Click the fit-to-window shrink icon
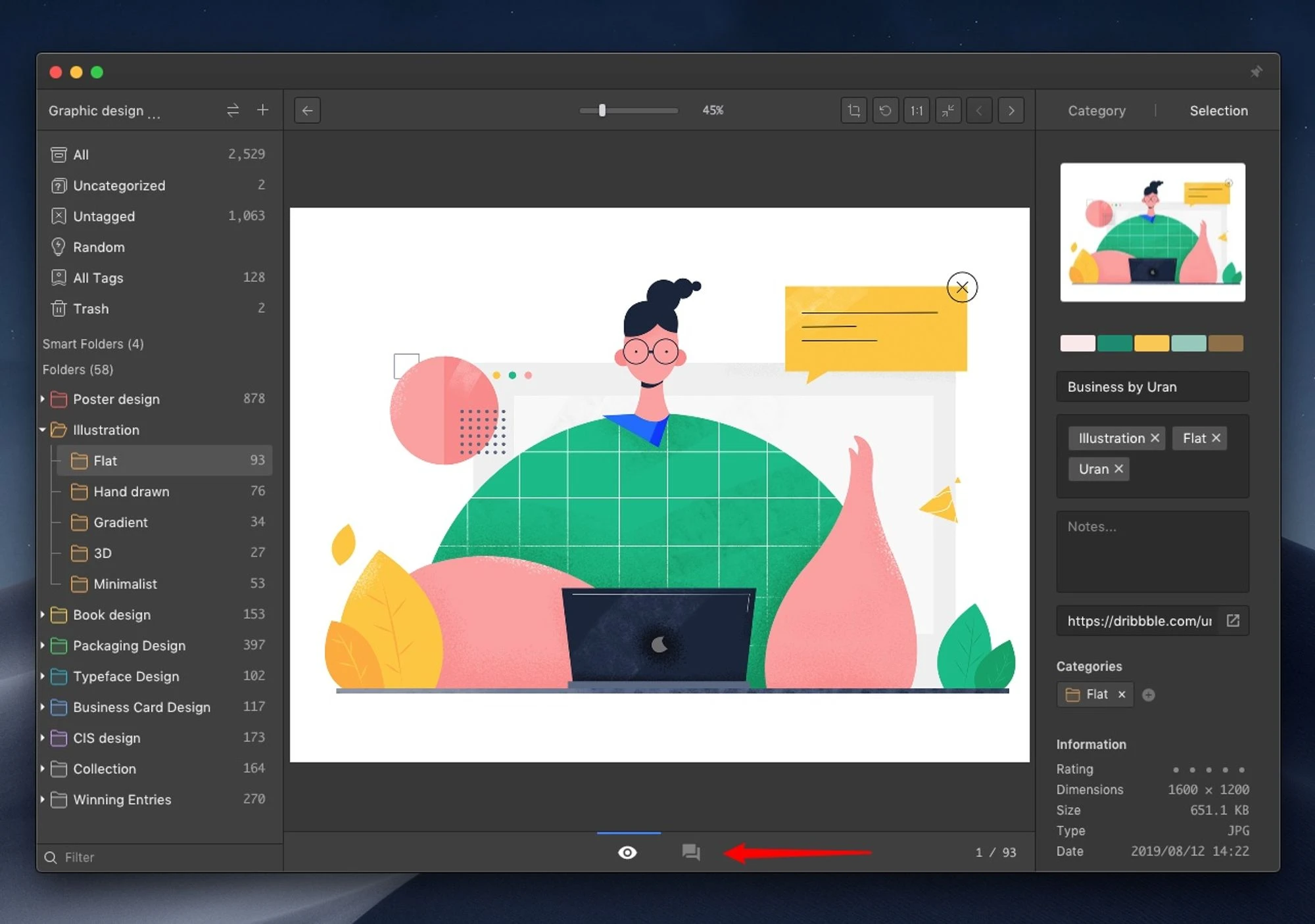Image resolution: width=1315 pixels, height=924 pixels. tap(948, 110)
